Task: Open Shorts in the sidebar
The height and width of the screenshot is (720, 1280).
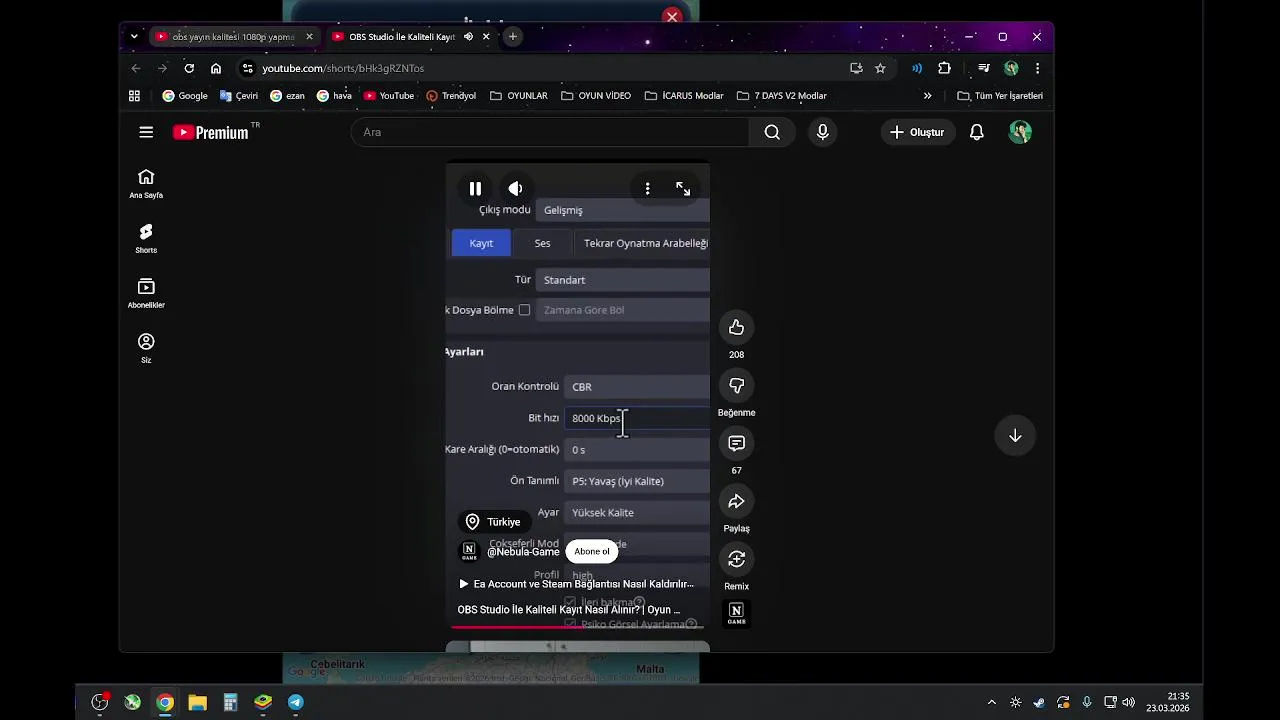Action: (x=146, y=239)
